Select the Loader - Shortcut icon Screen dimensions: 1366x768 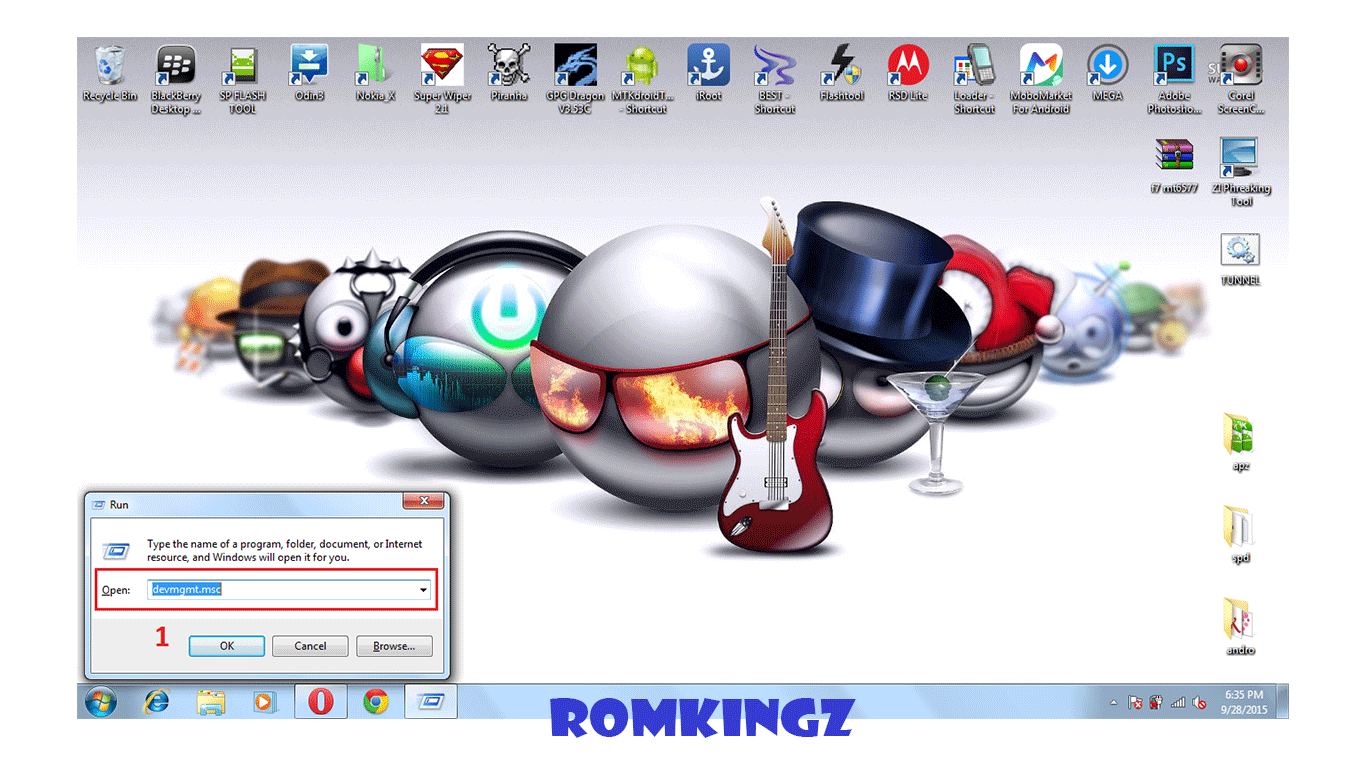coord(974,79)
